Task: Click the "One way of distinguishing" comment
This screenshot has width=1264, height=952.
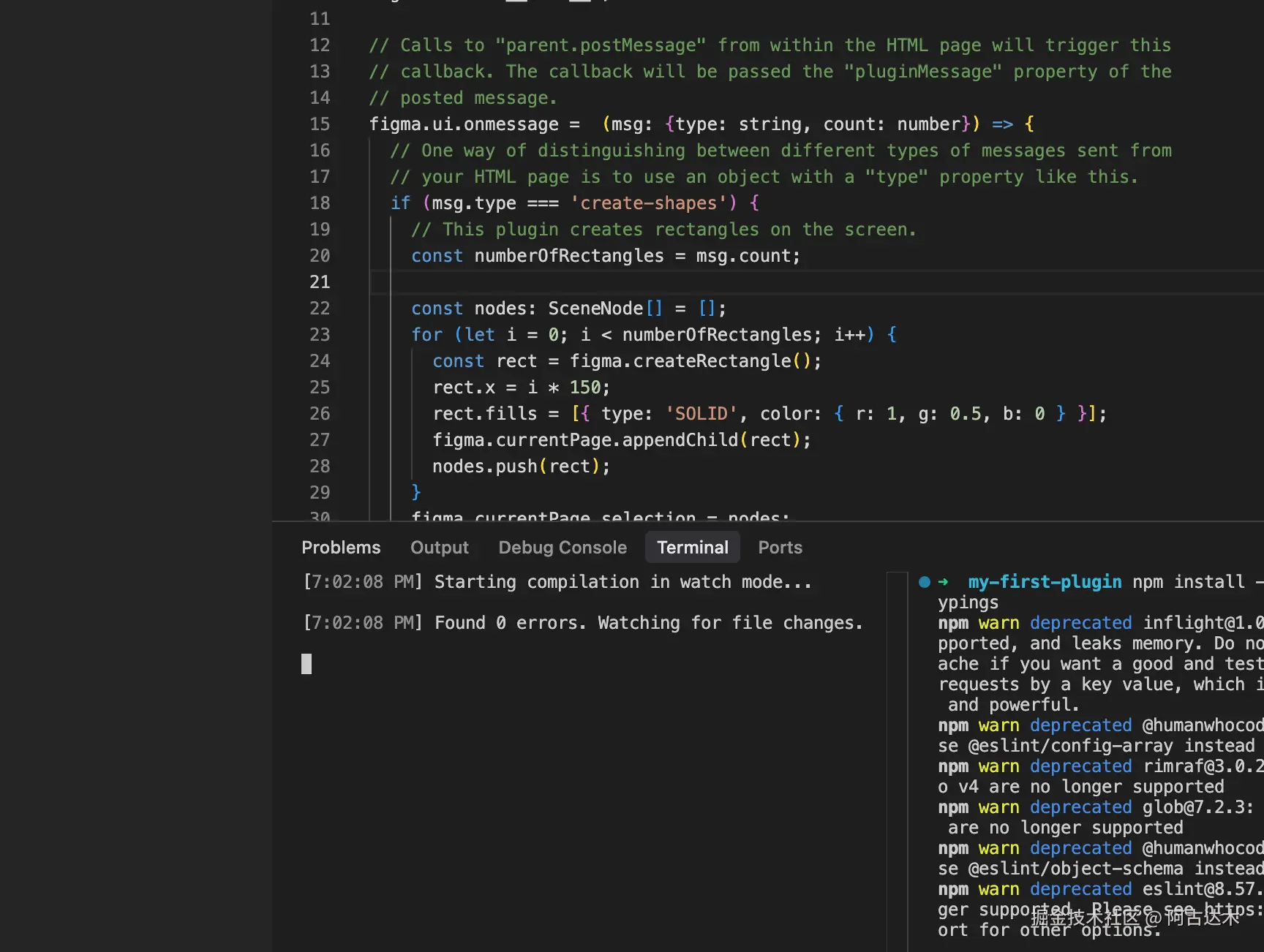Action: click(x=780, y=151)
